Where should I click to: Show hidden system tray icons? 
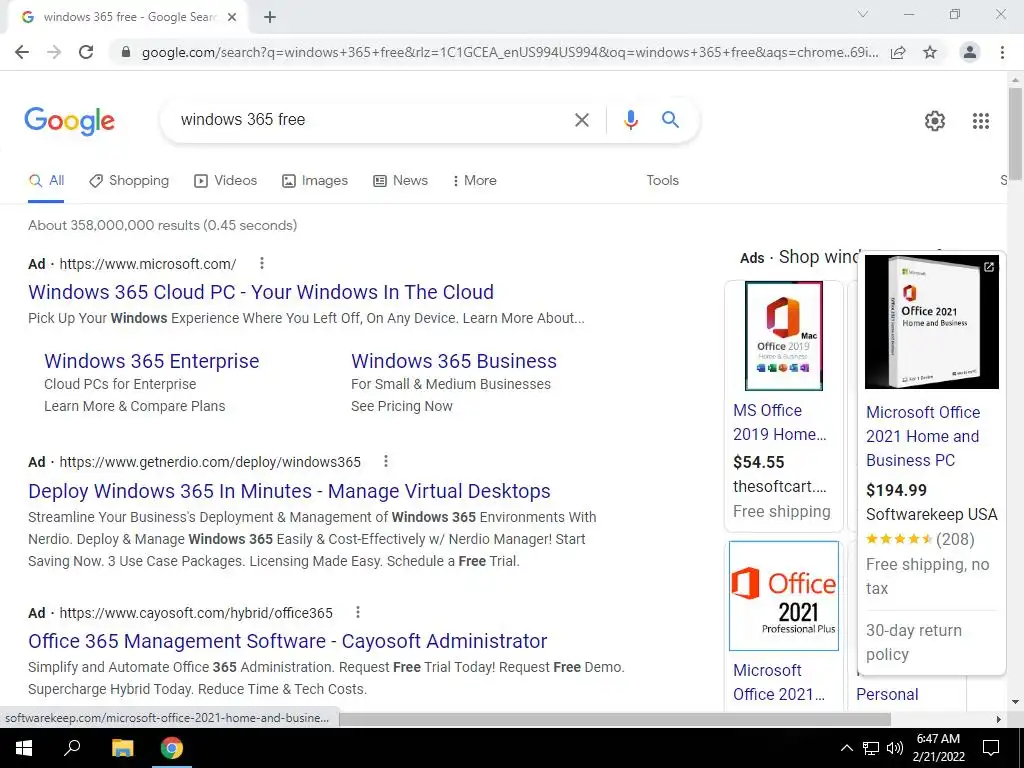tap(846, 748)
